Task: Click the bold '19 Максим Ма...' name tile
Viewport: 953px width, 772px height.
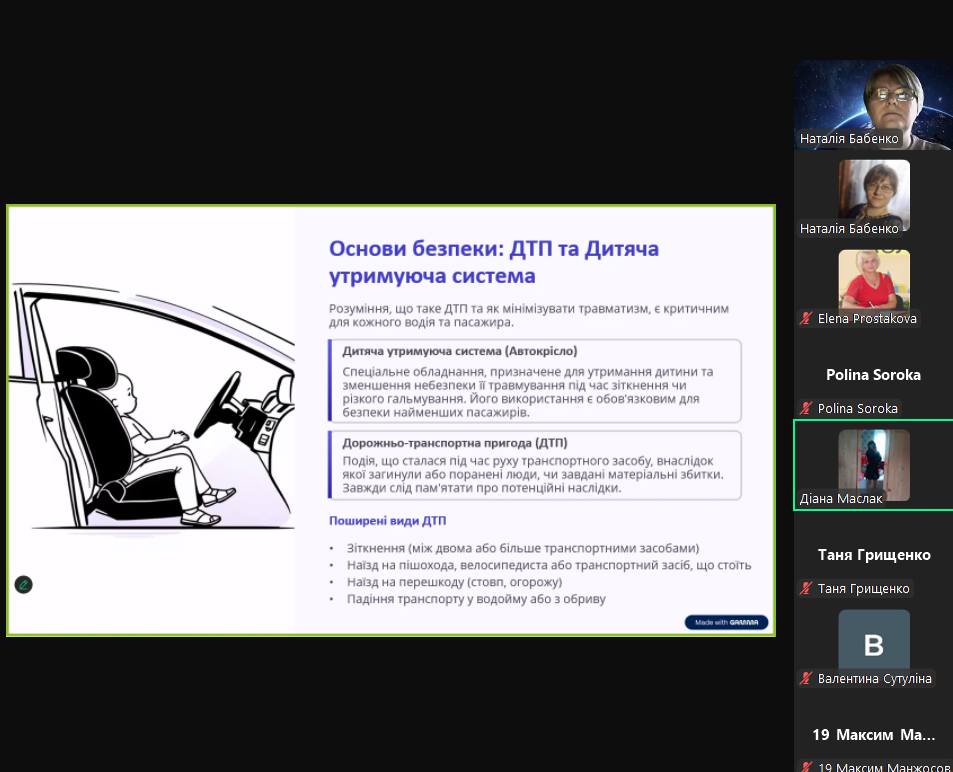Action: pos(873,735)
